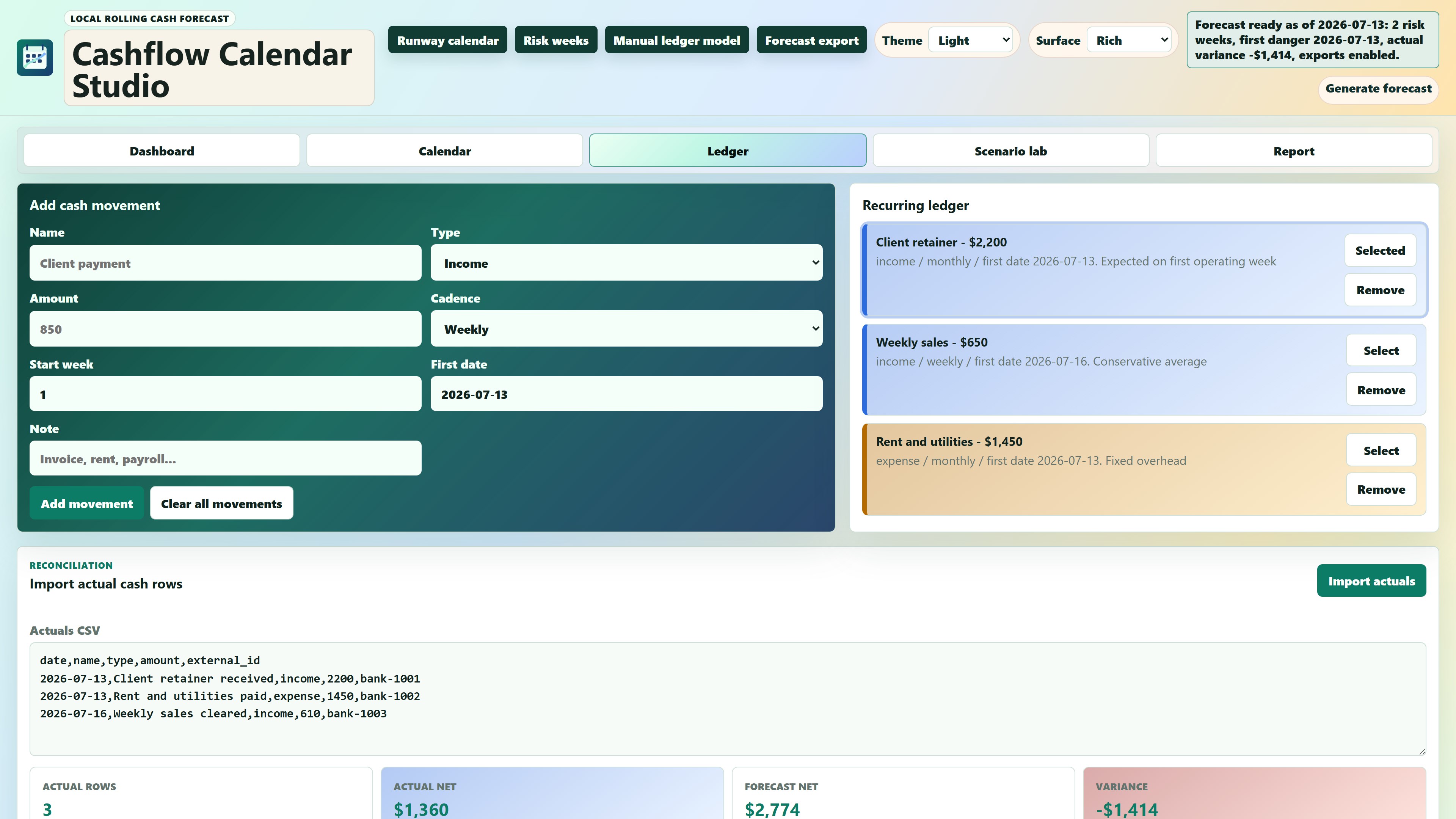Open the Manual ledger model button
The height and width of the screenshot is (819, 1456).
coord(676,40)
